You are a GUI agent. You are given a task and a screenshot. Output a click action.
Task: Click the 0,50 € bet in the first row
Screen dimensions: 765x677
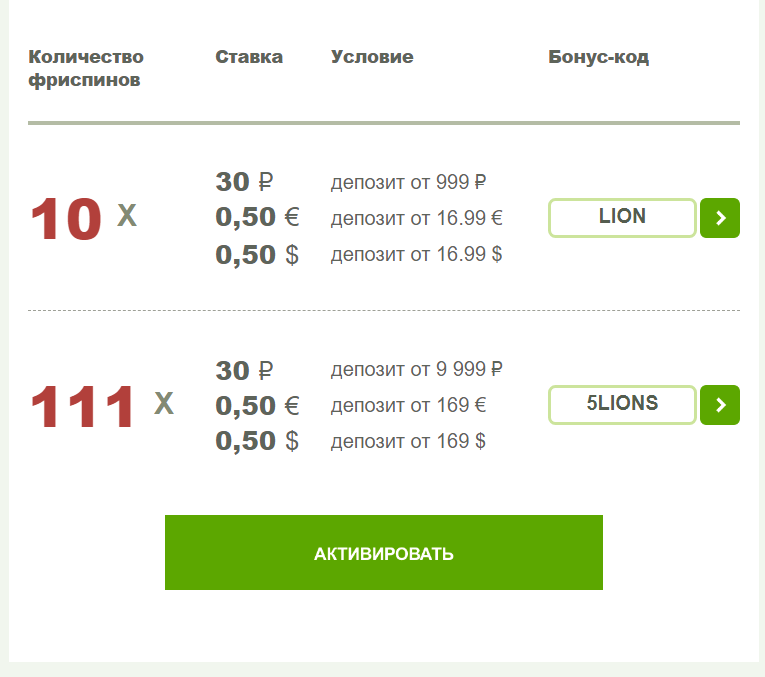pyautogui.click(x=257, y=218)
